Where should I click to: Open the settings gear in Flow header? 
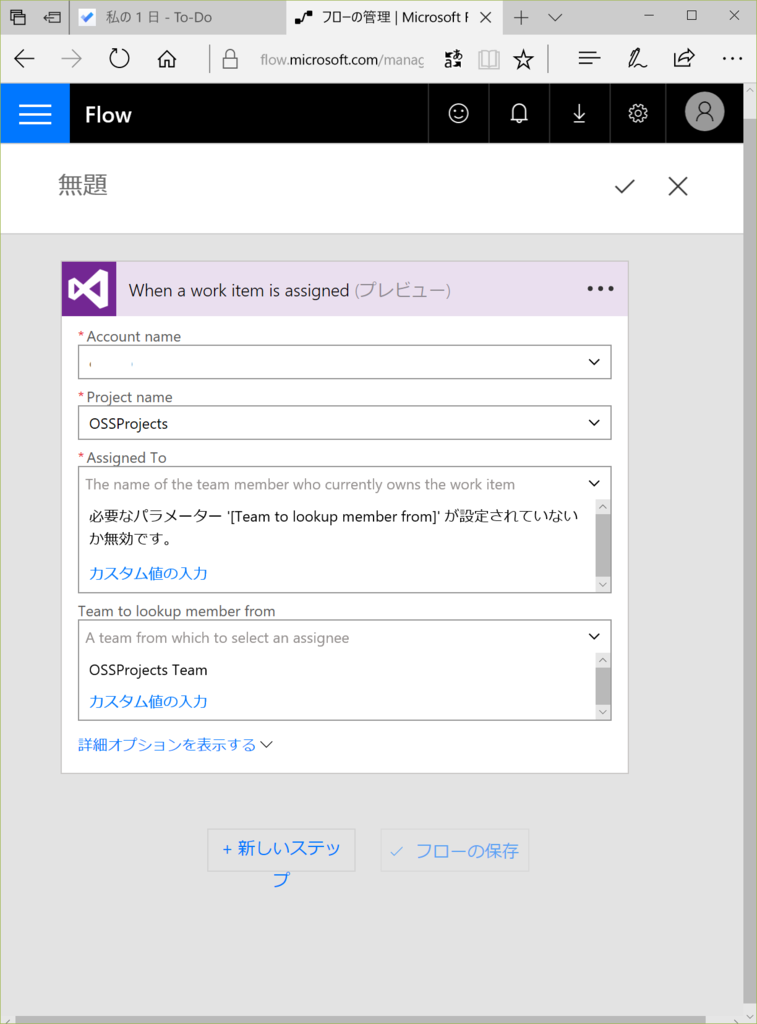pos(638,114)
